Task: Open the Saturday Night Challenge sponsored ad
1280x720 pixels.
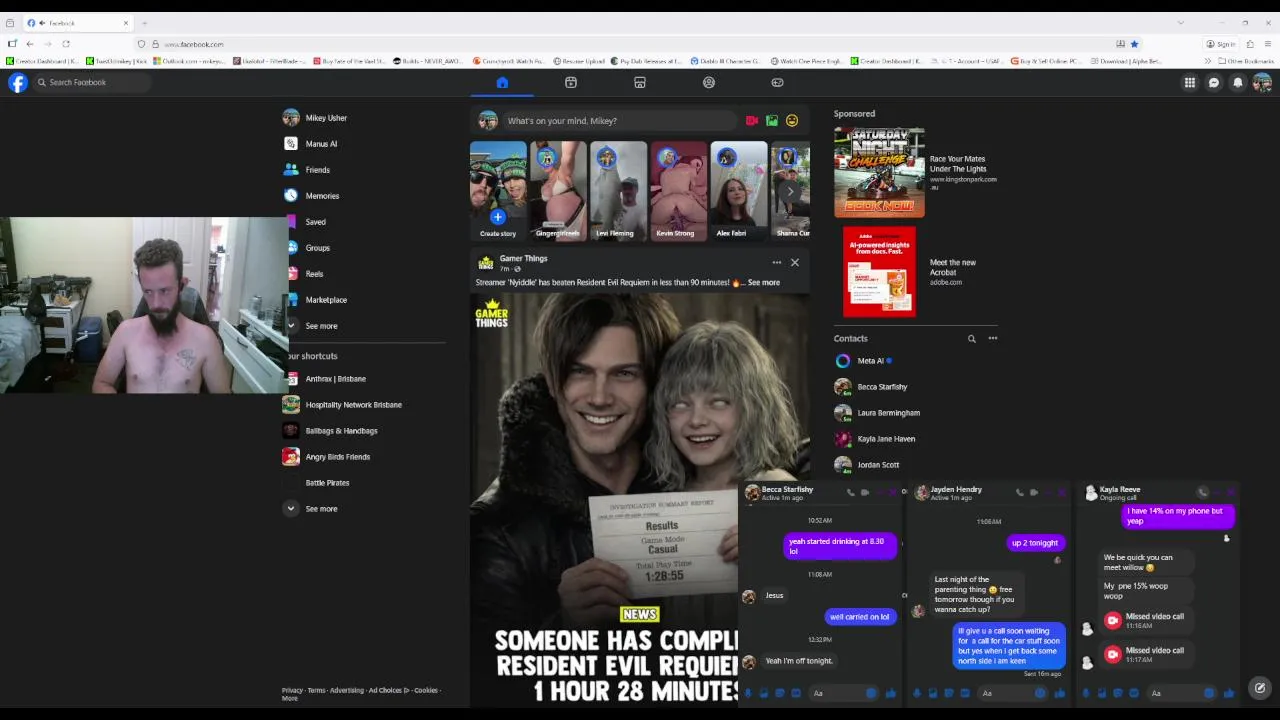Action: coord(916,172)
